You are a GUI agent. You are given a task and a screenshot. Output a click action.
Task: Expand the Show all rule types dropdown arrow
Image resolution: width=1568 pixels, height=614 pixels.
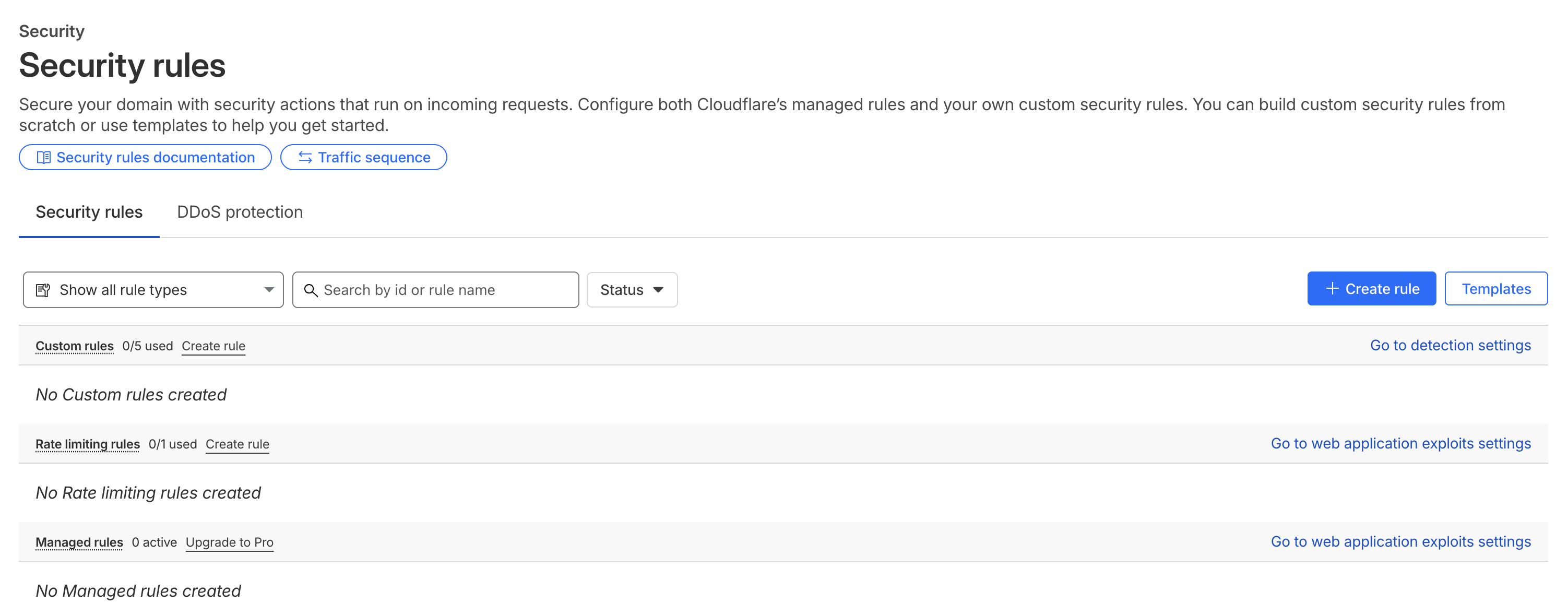coord(268,290)
